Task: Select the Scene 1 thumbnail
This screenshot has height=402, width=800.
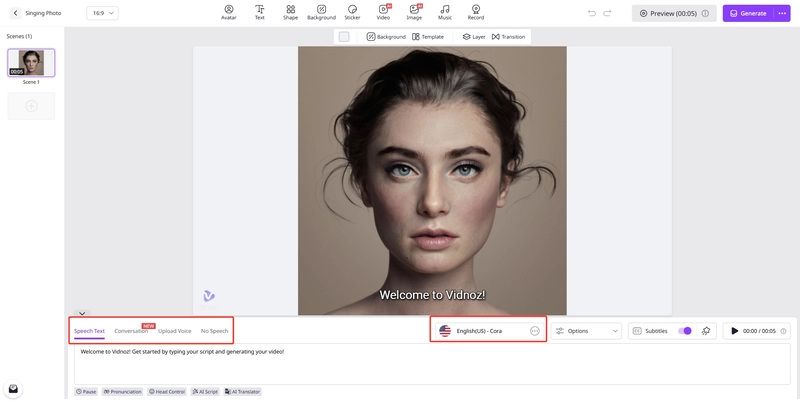Action: [31, 63]
